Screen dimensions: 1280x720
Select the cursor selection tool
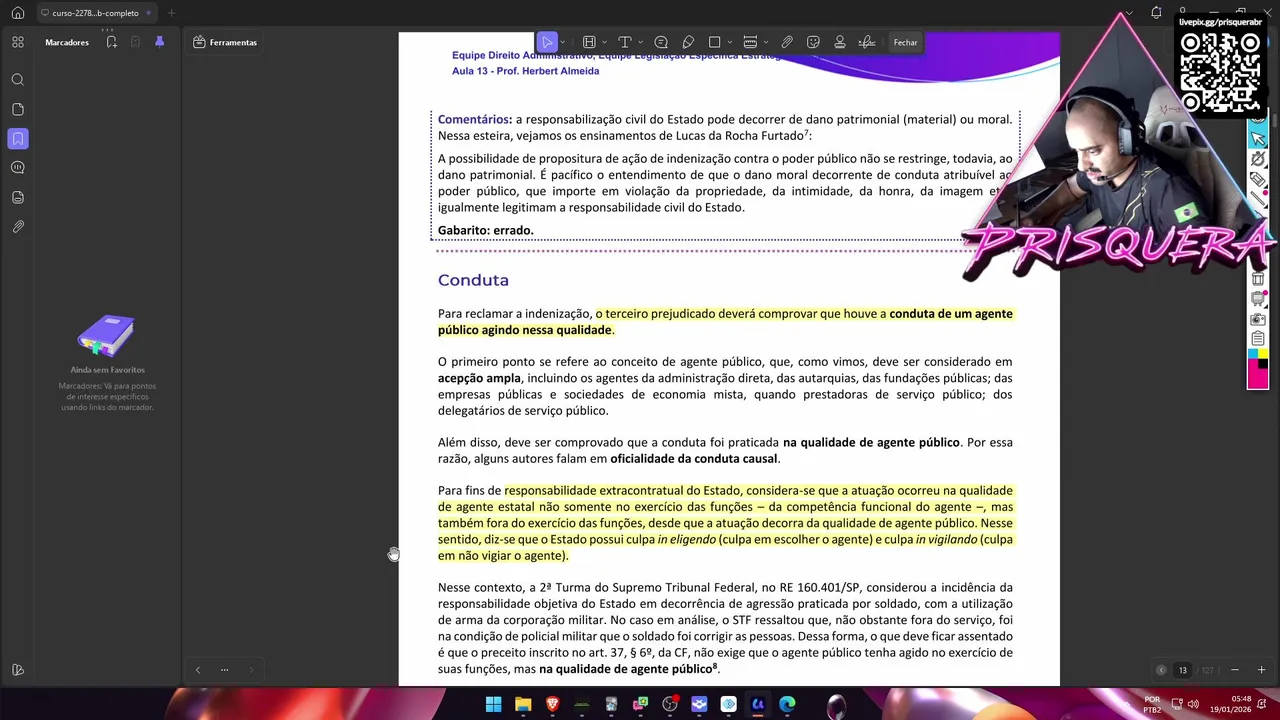point(547,42)
